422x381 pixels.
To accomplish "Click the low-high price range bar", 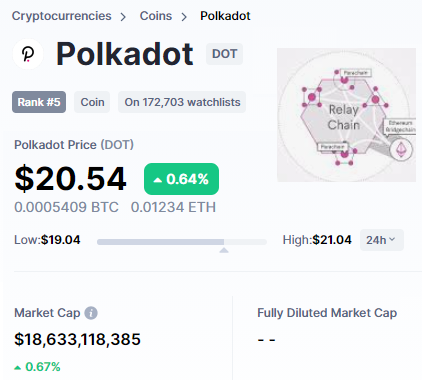I will tap(182, 242).
